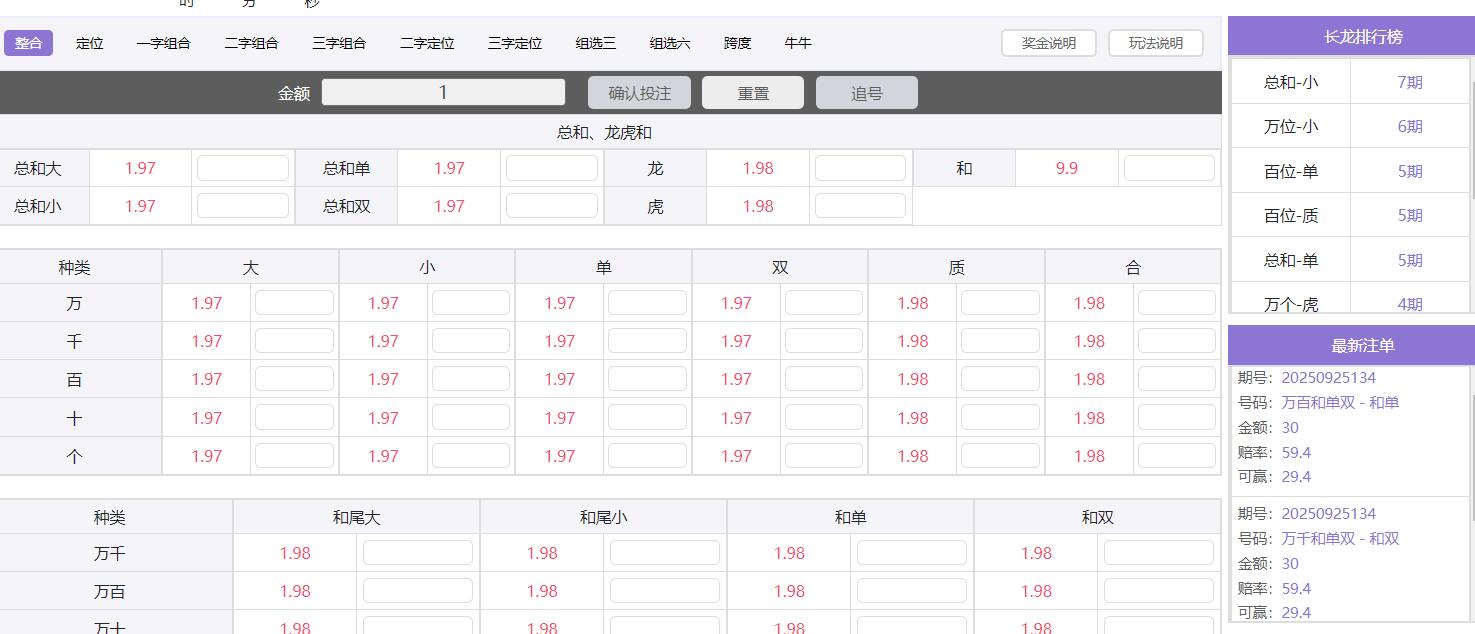The image size is (1475, 634).
Task: Open the 一字组合 tab
Action: point(164,43)
